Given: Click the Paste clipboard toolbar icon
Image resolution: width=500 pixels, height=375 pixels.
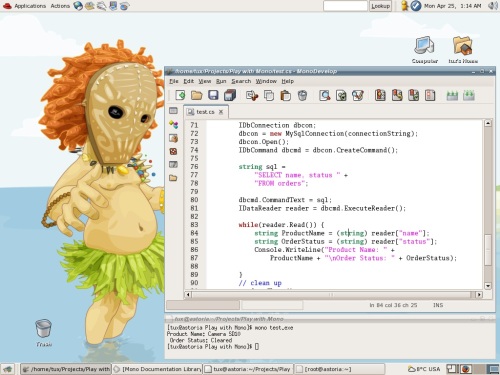Looking at the screenshot, I should click(285, 96).
